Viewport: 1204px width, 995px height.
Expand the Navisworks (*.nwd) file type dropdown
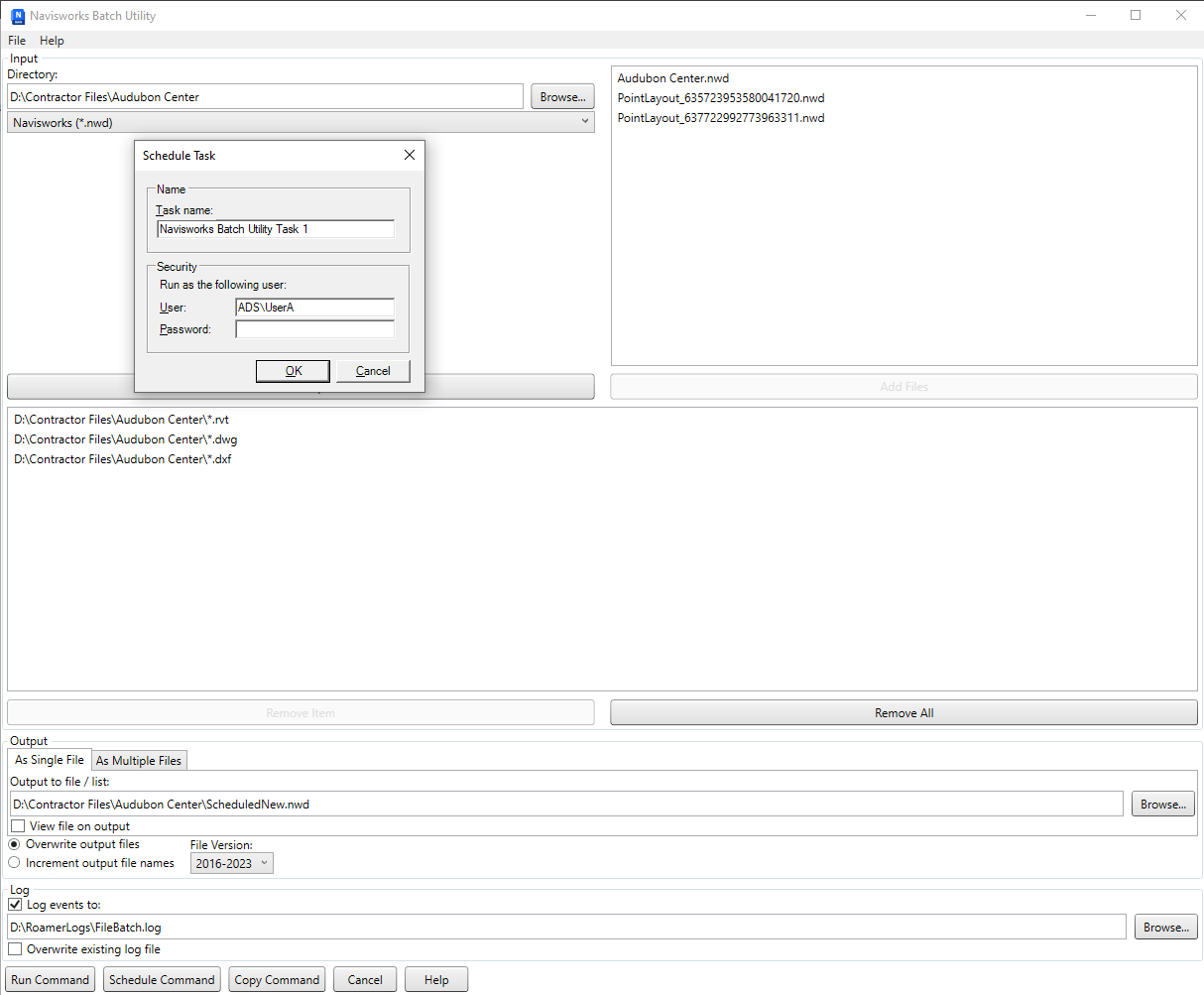click(x=301, y=122)
